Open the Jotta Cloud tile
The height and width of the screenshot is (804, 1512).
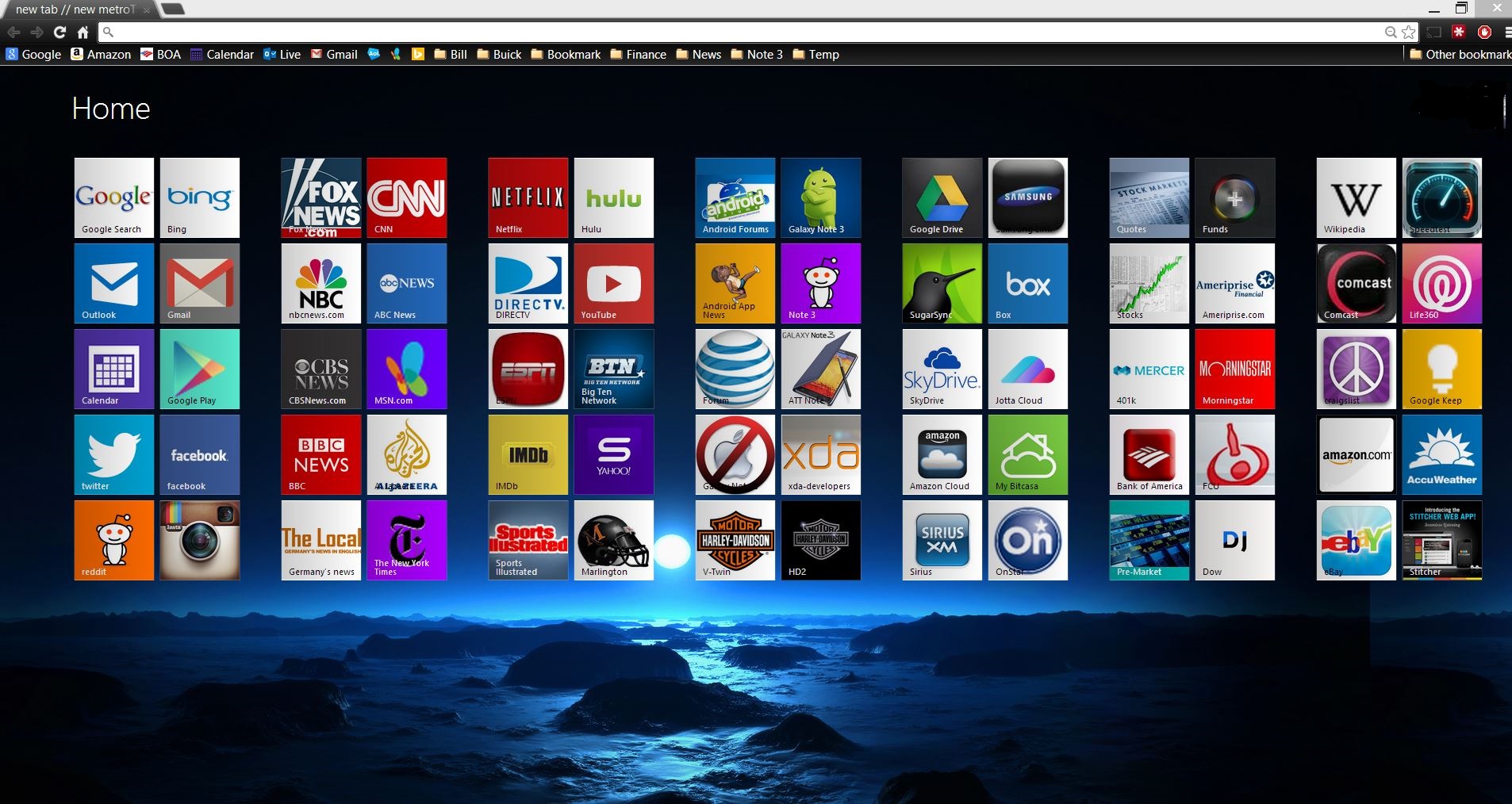pyautogui.click(x=1028, y=369)
